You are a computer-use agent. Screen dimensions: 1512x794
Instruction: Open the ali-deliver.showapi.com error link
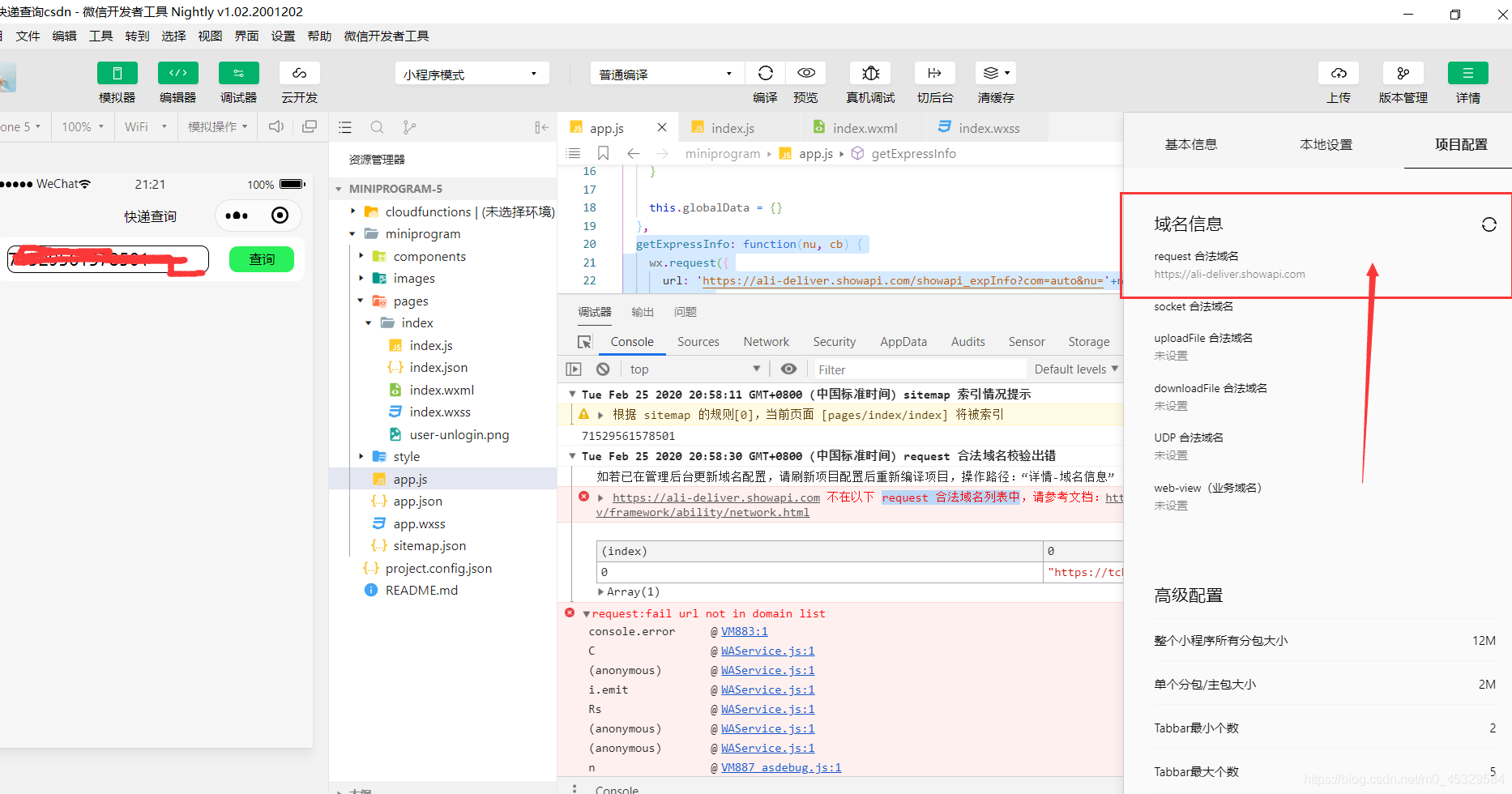[716, 497]
